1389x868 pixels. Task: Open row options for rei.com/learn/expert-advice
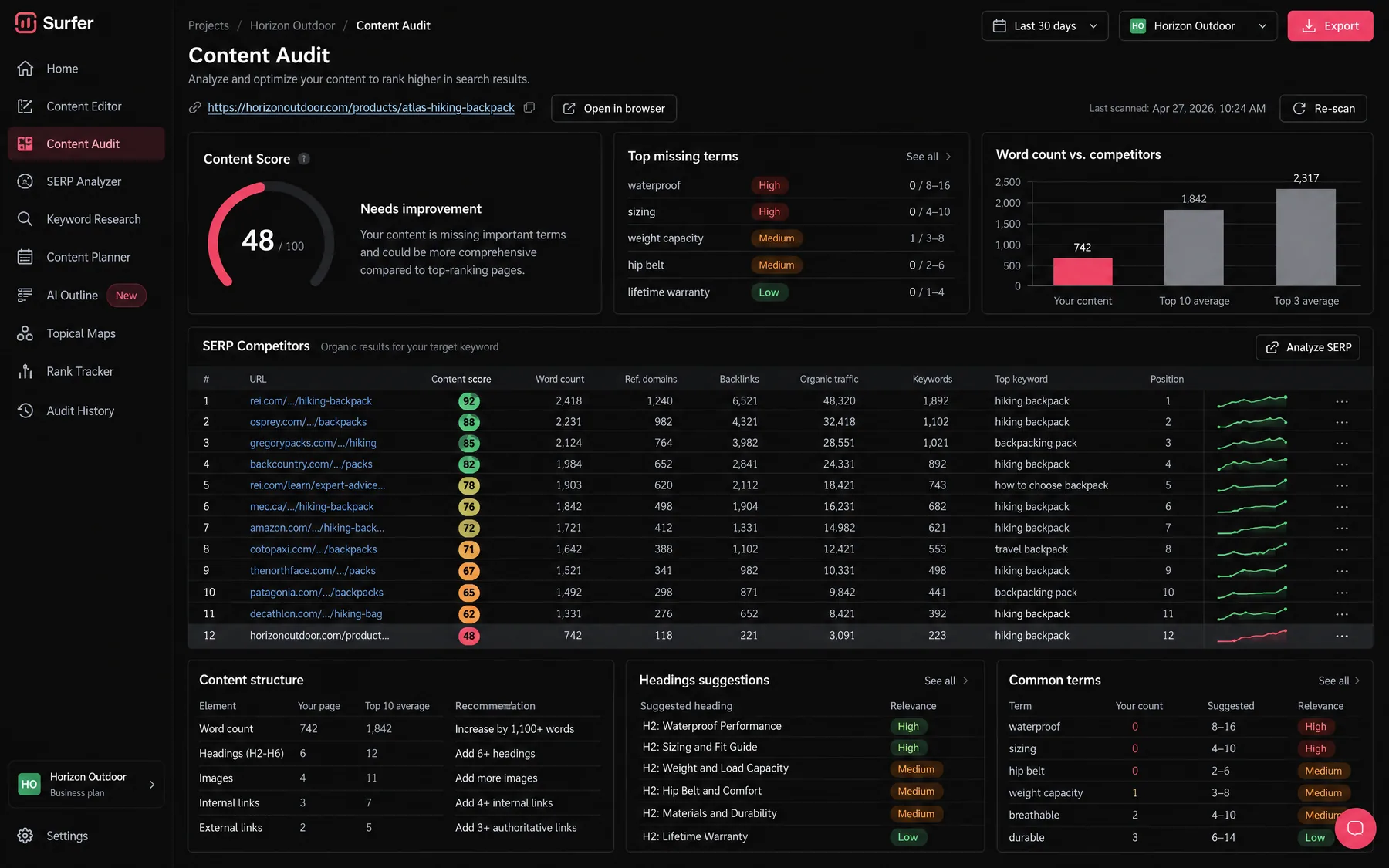(x=1342, y=485)
